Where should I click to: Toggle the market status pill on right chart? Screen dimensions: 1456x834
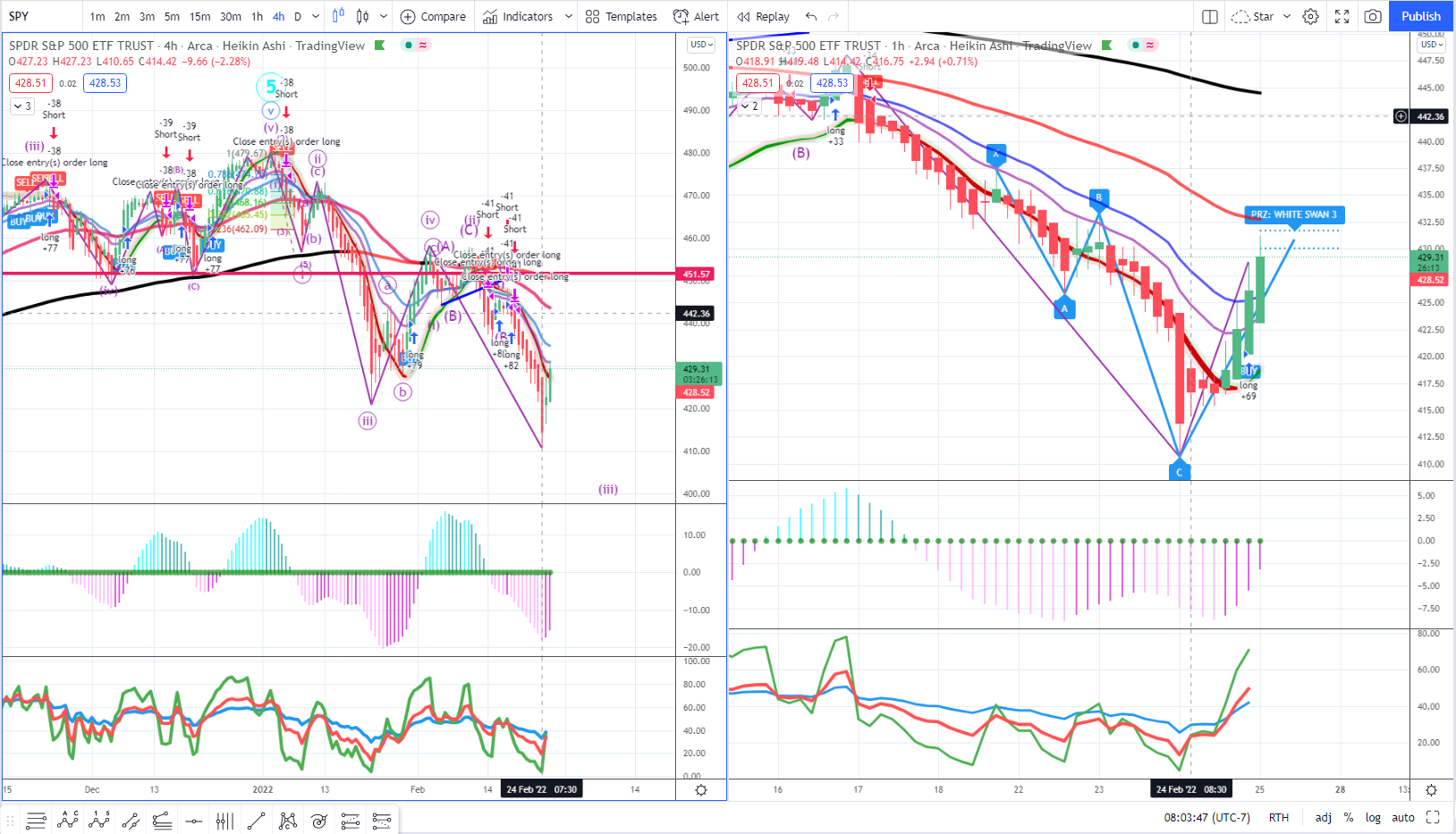point(1143,45)
